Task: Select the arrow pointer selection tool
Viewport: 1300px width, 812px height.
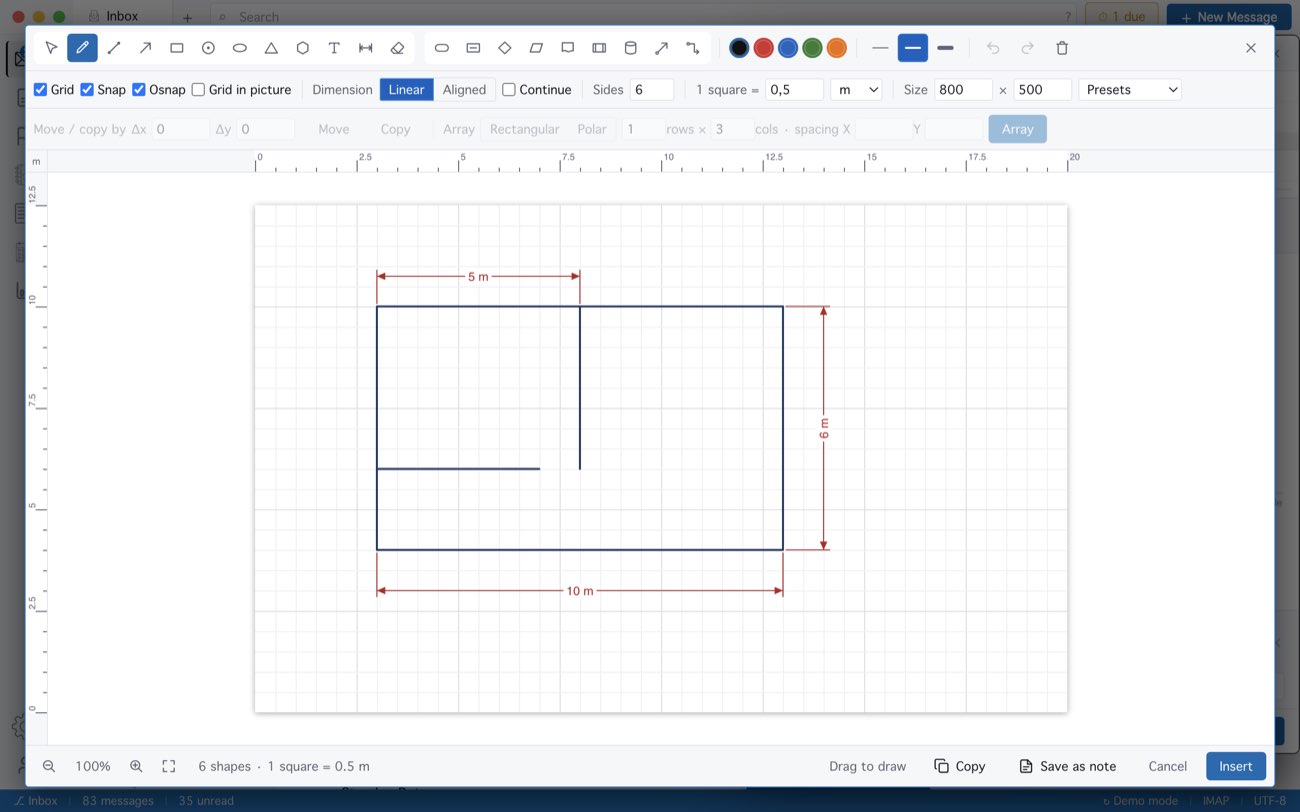Action: tap(51, 48)
